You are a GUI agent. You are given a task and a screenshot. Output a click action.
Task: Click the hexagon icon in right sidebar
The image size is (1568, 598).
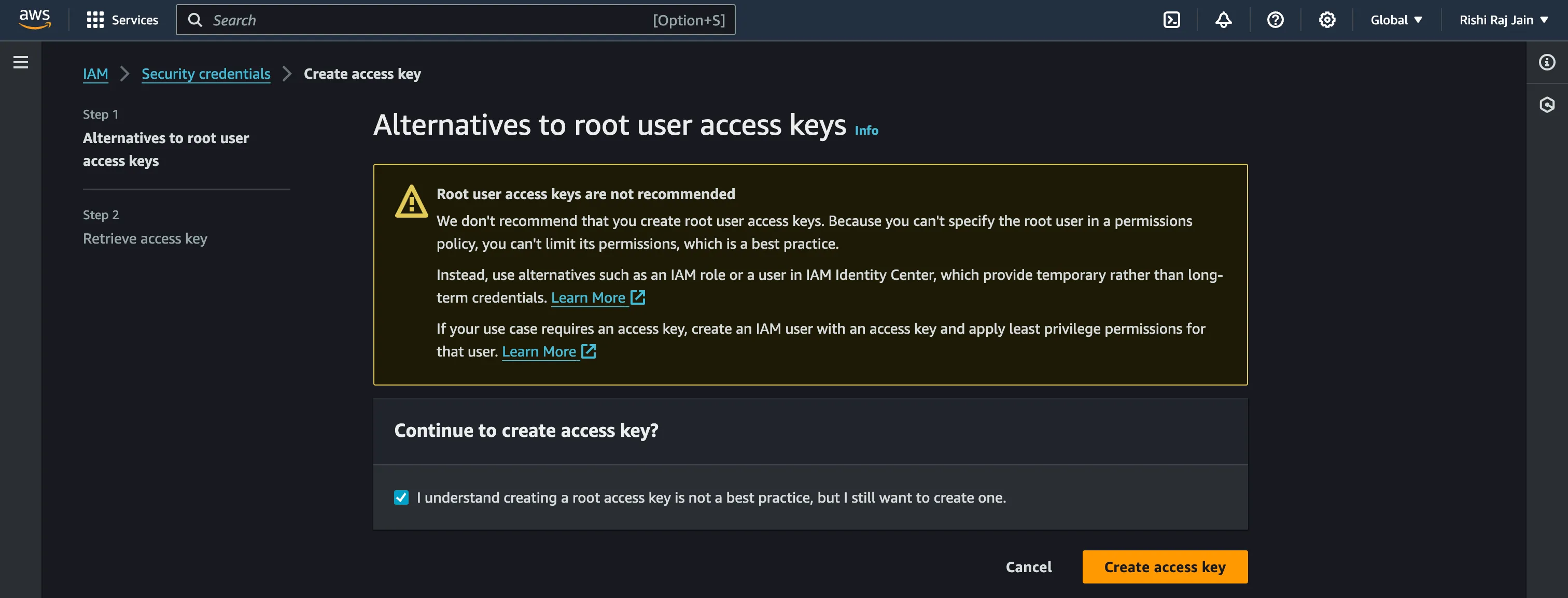coord(1547,105)
